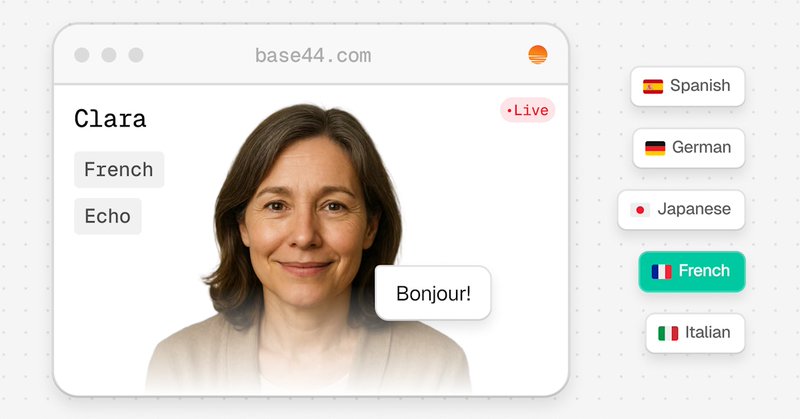Pick the Japanese language option
Viewport: 800px width, 419px height.
(681, 210)
